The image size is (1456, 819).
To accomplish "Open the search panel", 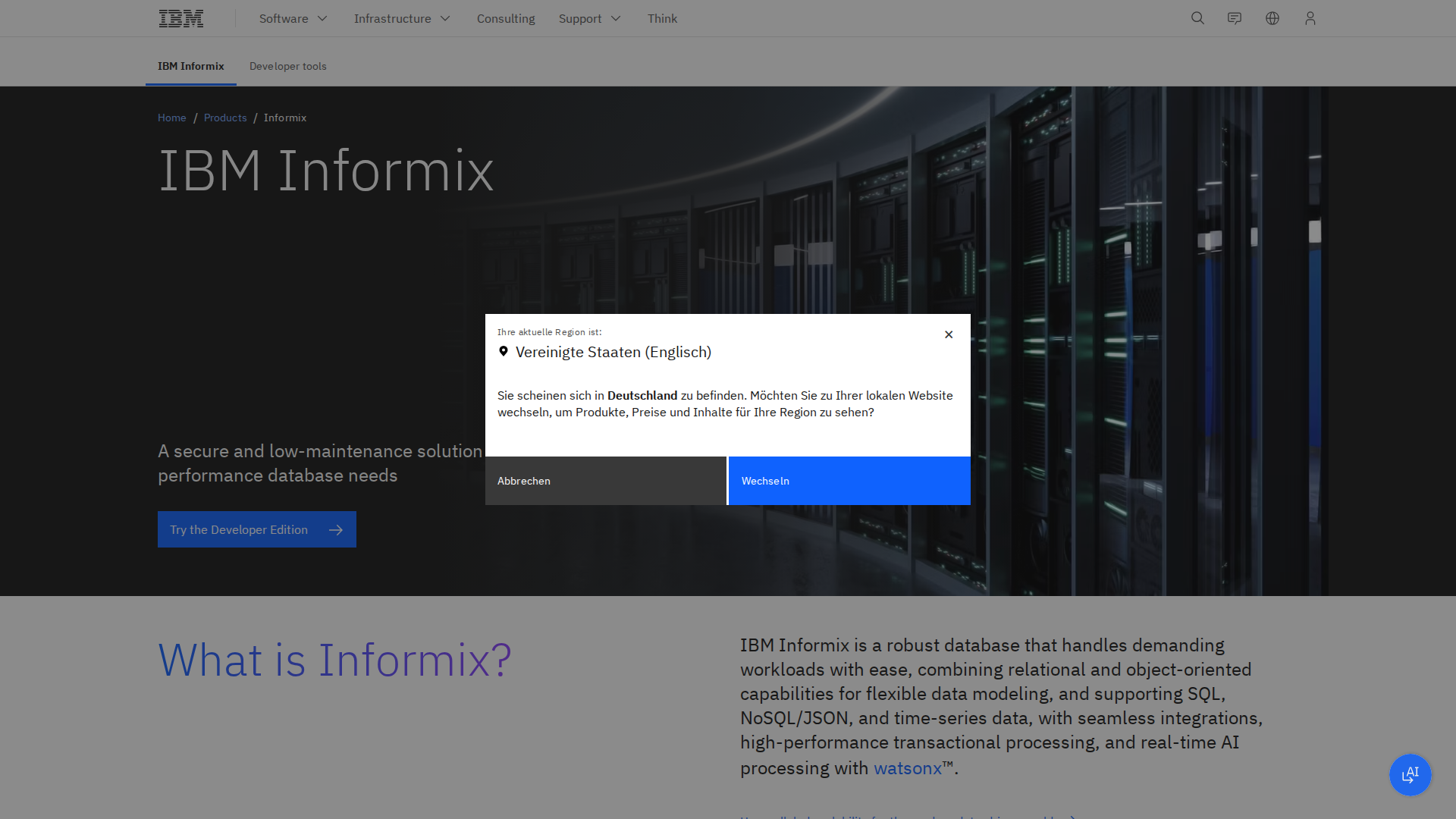I will coord(1197,18).
